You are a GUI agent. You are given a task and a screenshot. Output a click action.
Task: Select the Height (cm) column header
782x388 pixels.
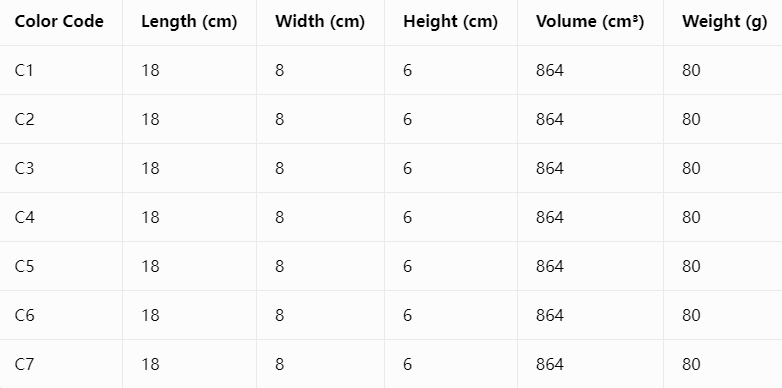pos(450,21)
